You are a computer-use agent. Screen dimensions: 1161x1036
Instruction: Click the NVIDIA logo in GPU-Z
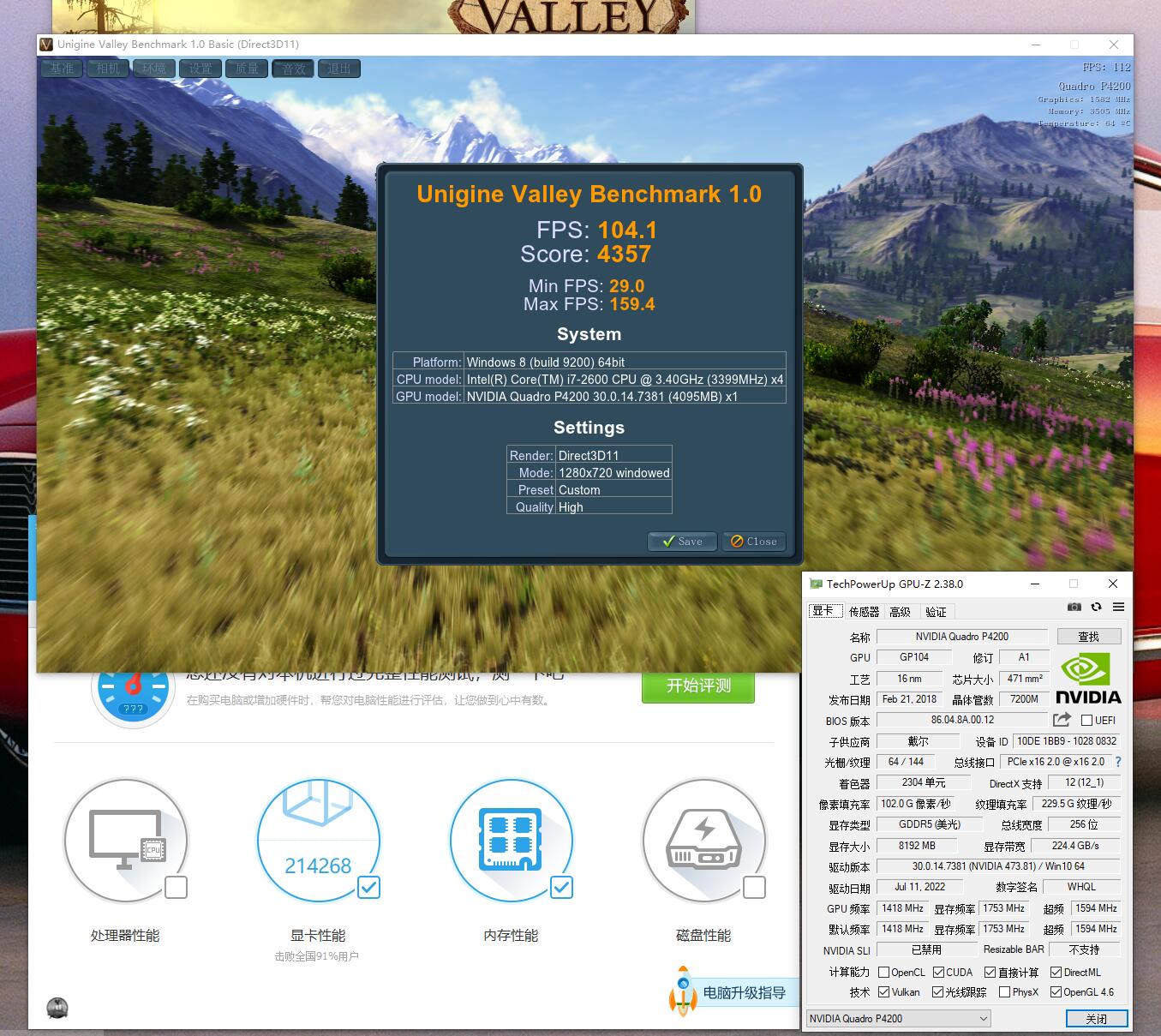pyautogui.click(x=1088, y=679)
